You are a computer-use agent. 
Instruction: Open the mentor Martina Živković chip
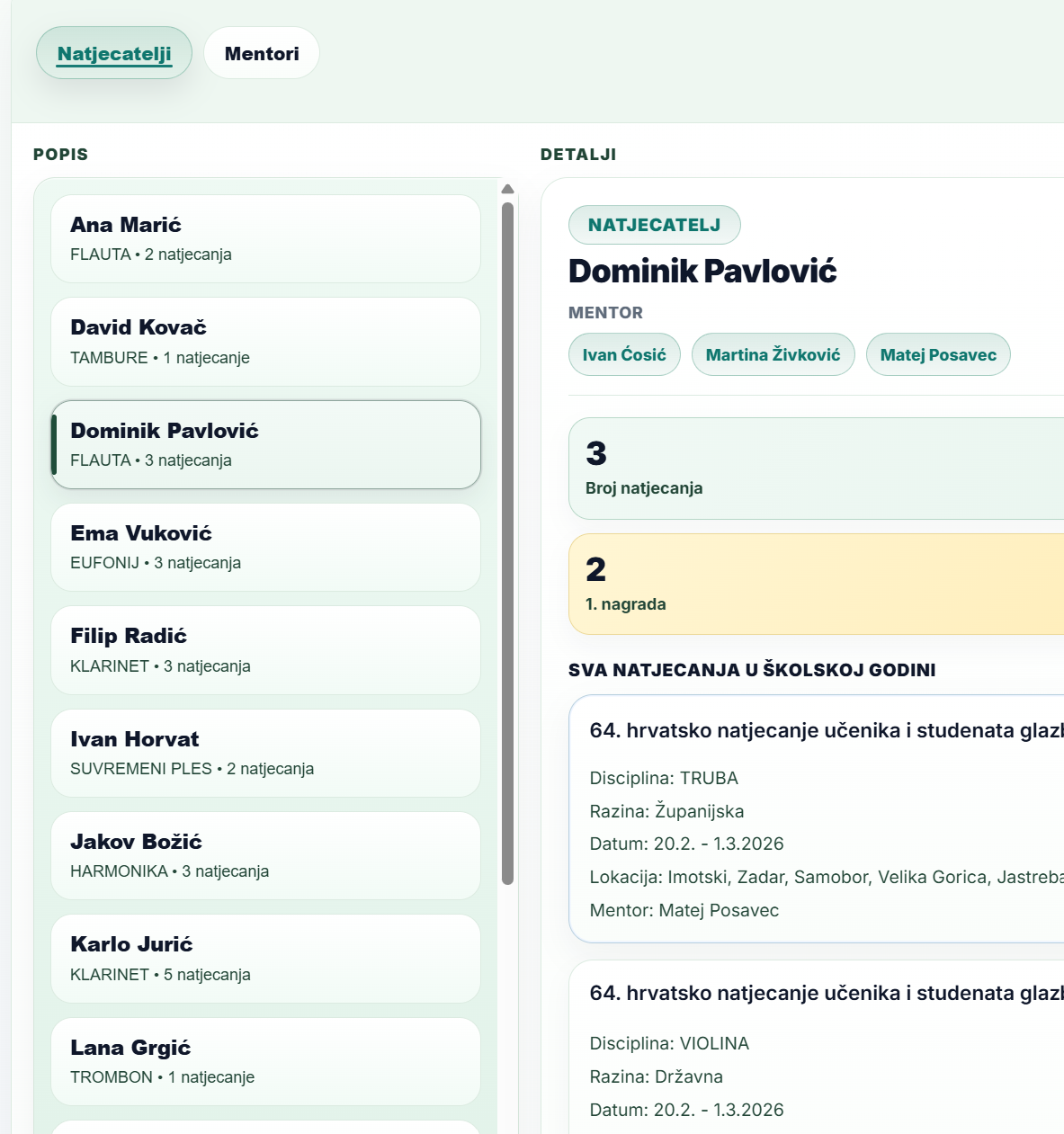(x=773, y=354)
